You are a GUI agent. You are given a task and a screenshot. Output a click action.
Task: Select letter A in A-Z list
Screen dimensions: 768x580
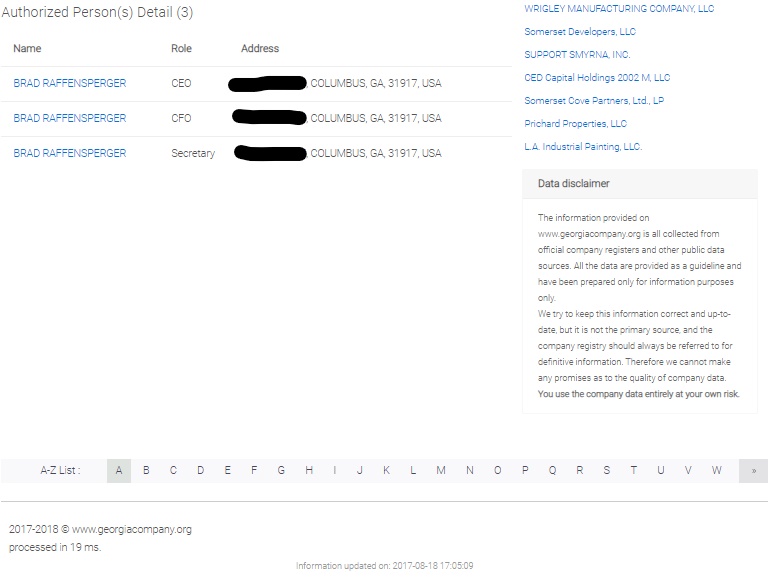(119, 471)
